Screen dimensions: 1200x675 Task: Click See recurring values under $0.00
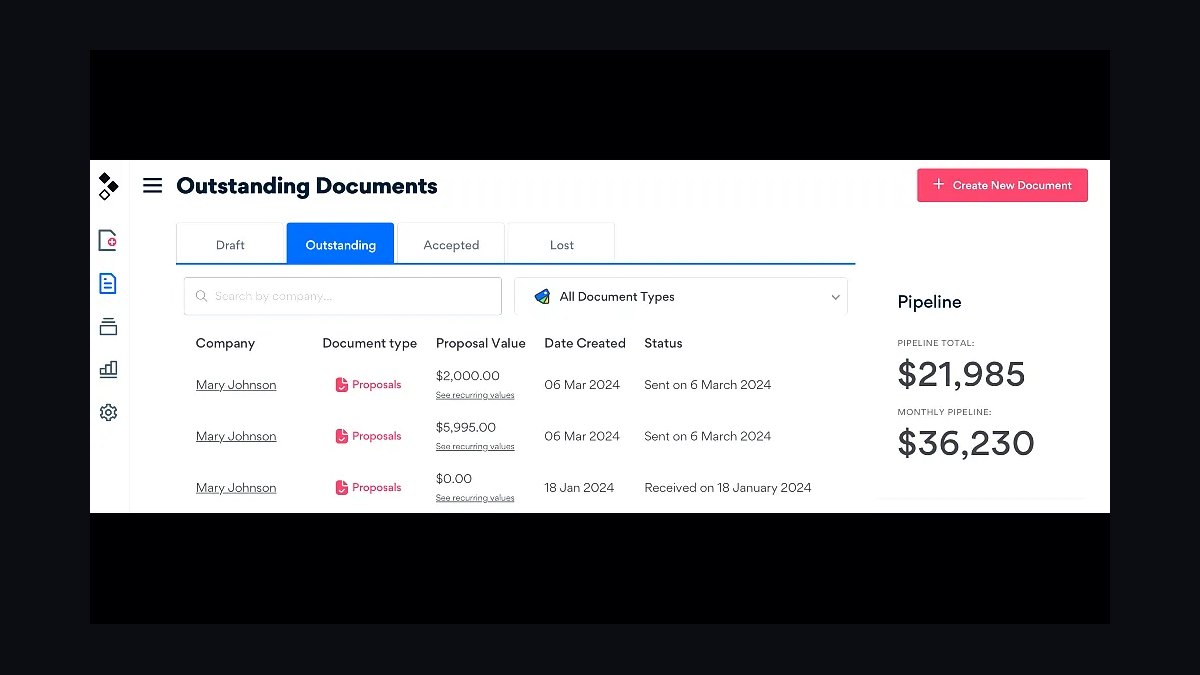(x=475, y=498)
